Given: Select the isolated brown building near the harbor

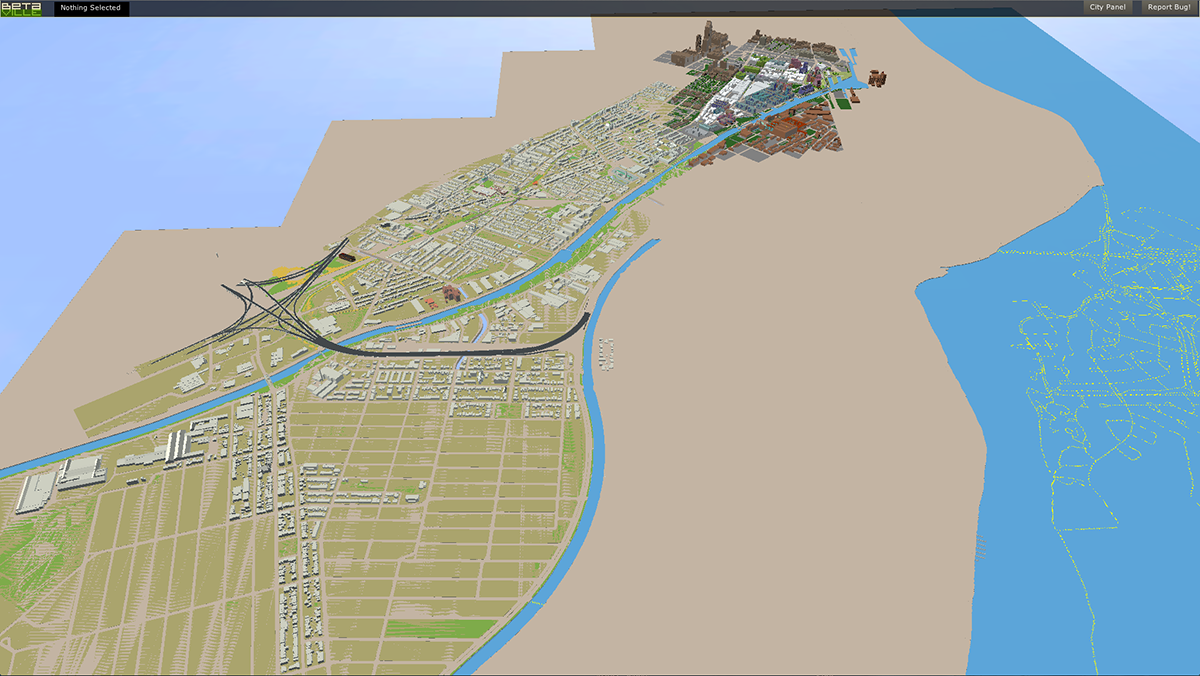Looking at the screenshot, I should pyautogui.click(x=878, y=79).
